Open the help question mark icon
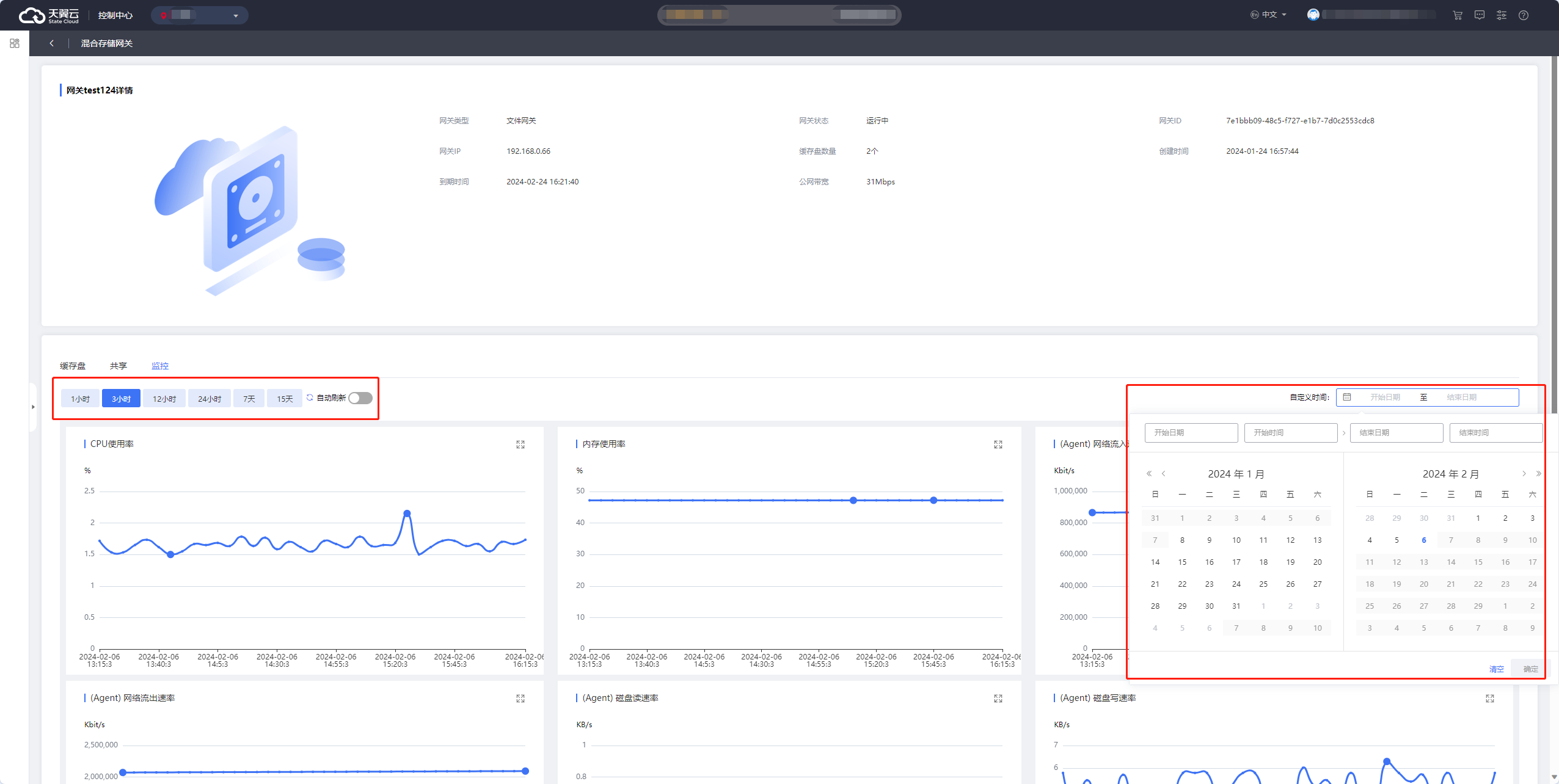The image size is (1559, 784). click(x=1524, y=15)
